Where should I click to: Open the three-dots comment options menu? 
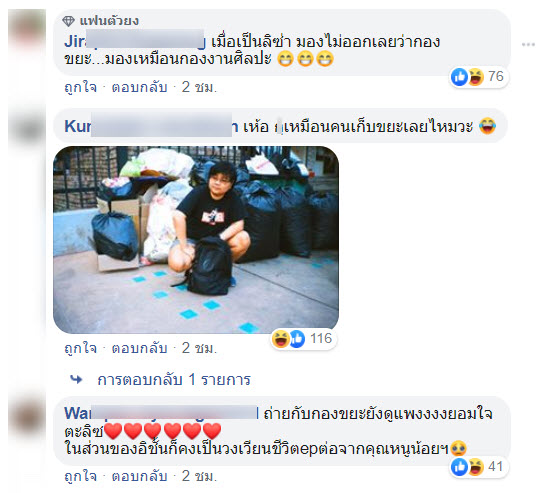click(528, 44)
